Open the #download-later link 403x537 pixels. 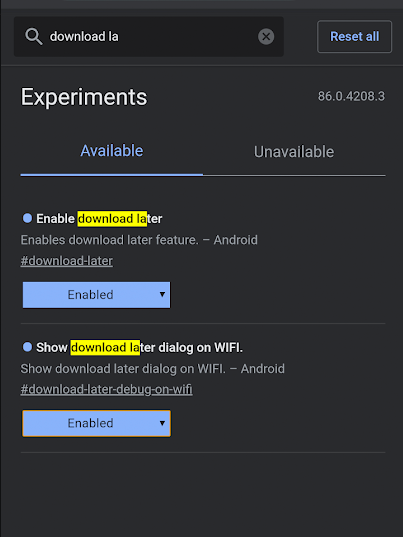pos(66,261)
